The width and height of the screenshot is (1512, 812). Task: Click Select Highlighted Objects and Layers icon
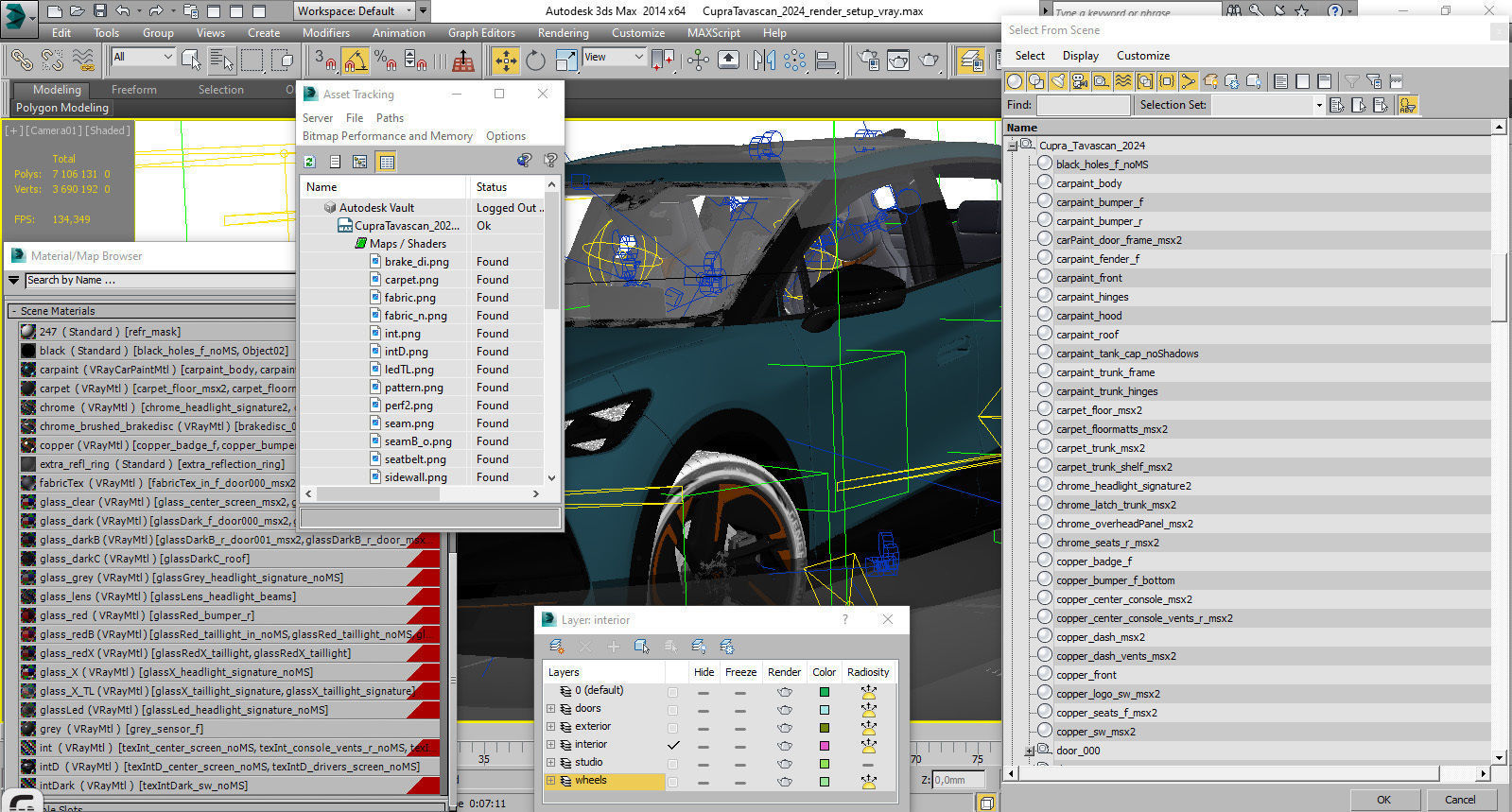642,647
